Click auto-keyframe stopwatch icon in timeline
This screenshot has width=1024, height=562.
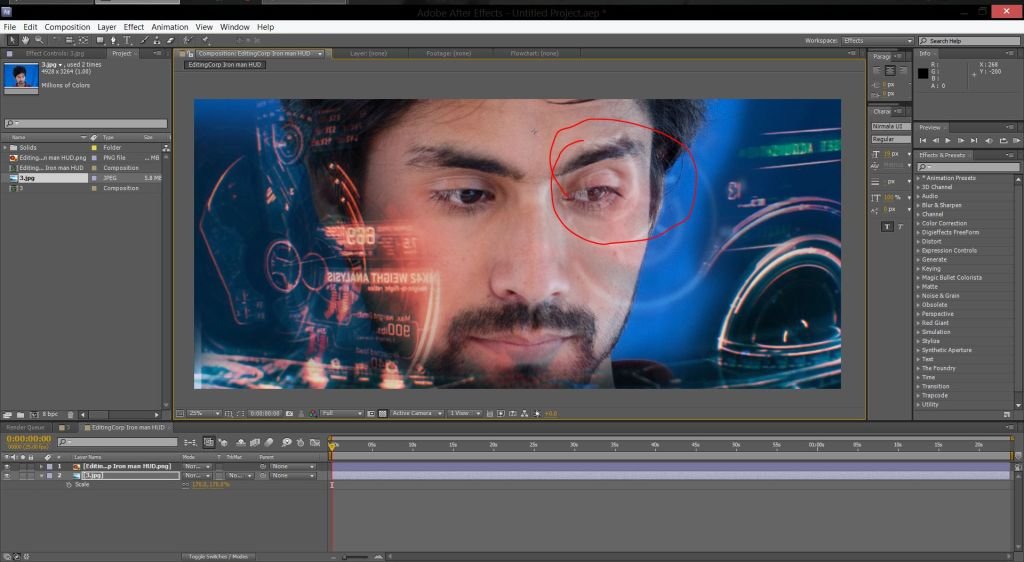point(300,443)
